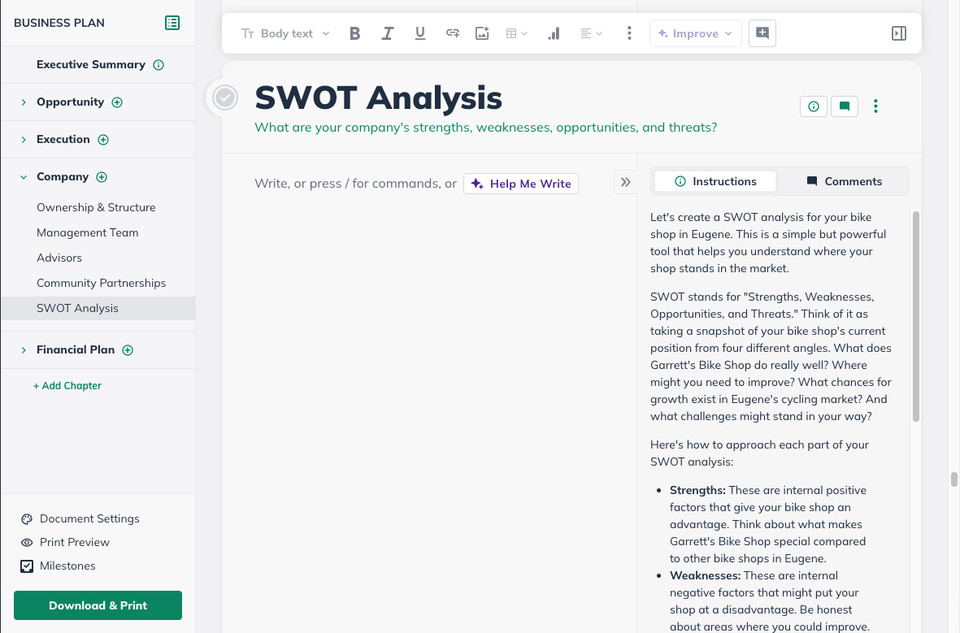
Task: Toggle the right side panel icon
Action: pos(899,34)
